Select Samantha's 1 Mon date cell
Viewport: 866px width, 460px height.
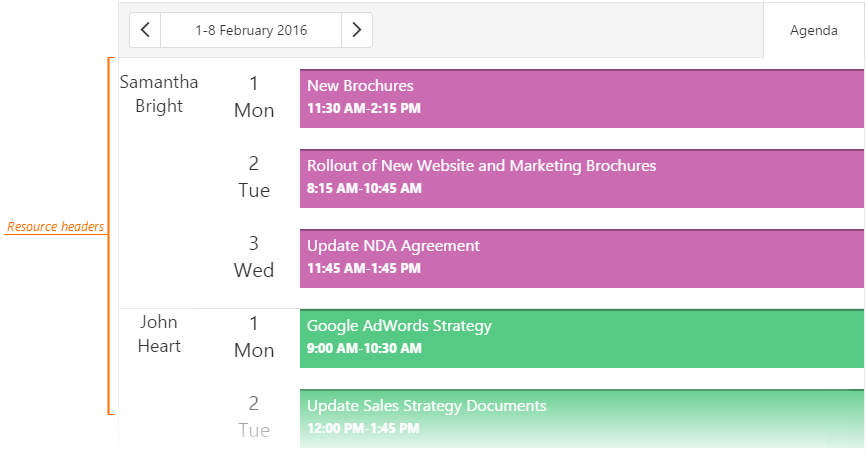[254, 97]
